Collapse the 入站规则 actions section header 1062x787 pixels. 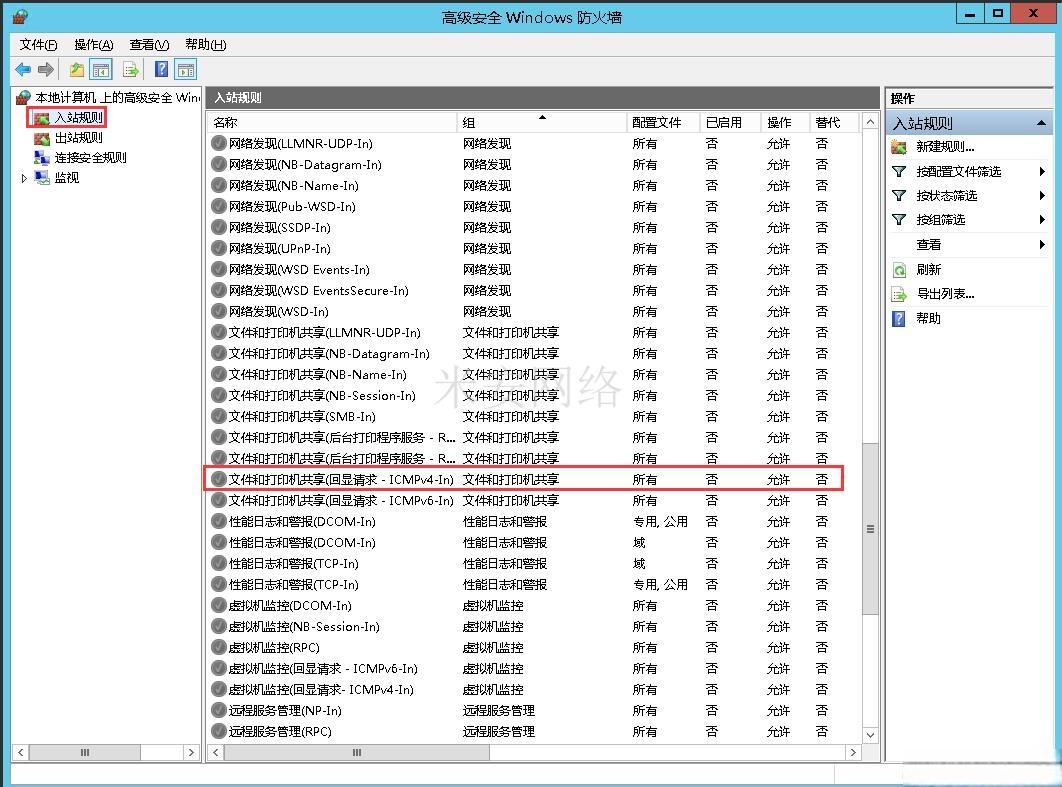tap(1041, 123)
